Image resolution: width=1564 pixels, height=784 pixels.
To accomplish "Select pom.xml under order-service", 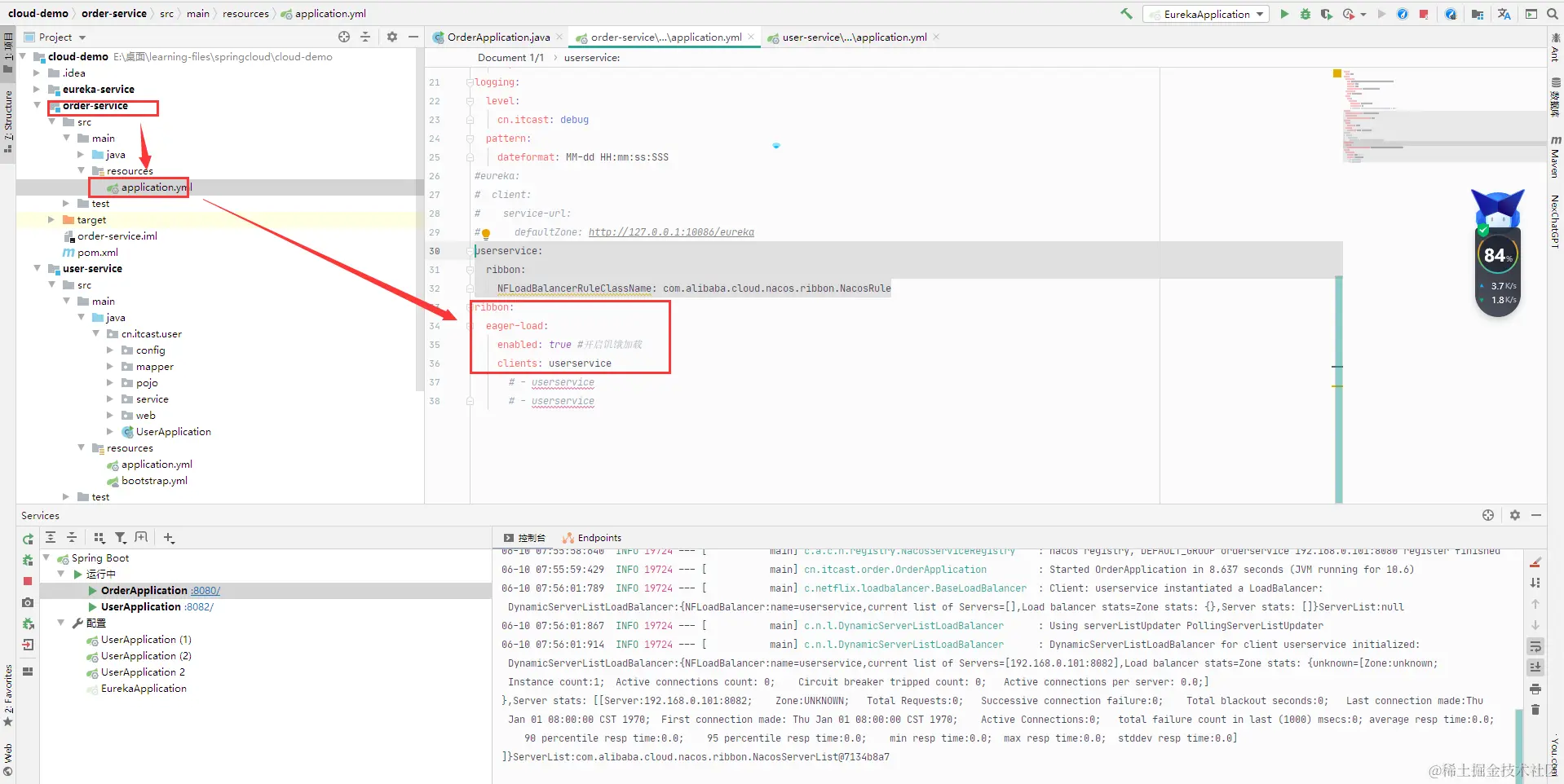I will pyautogui.click(x=98, y=252).
